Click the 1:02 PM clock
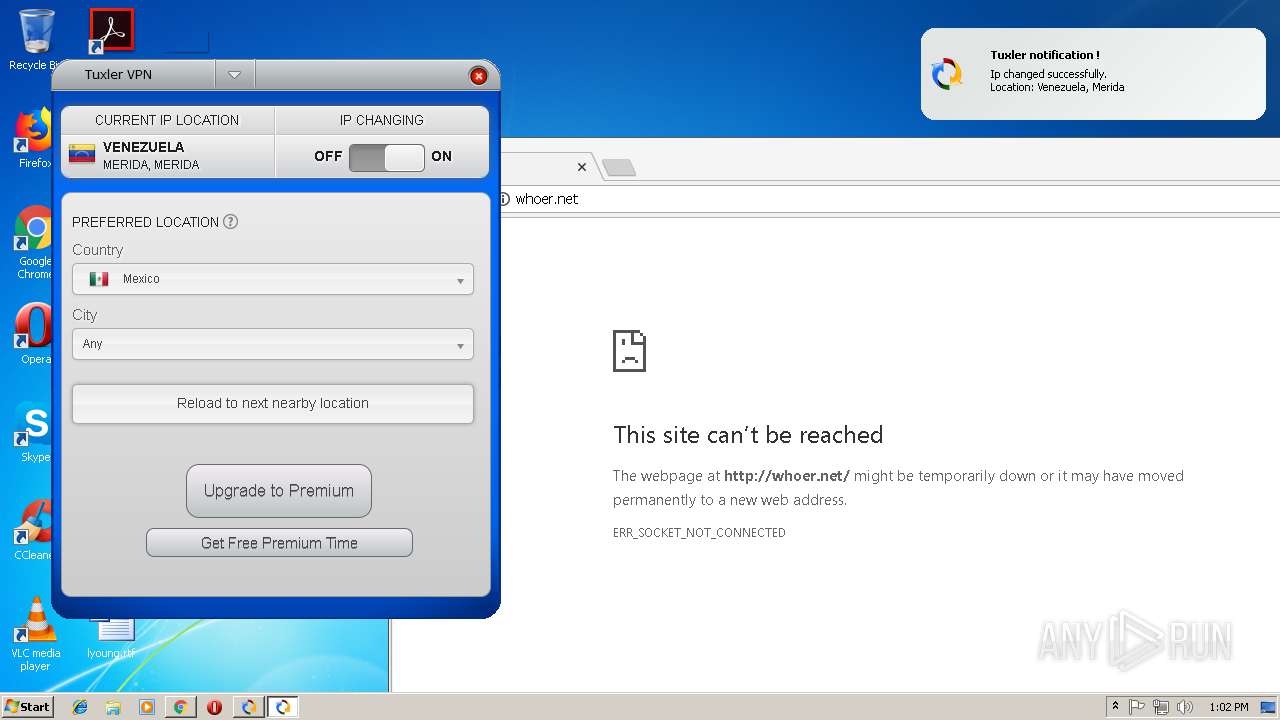The image size is (1280, 720). click(x=1228, y=707)
